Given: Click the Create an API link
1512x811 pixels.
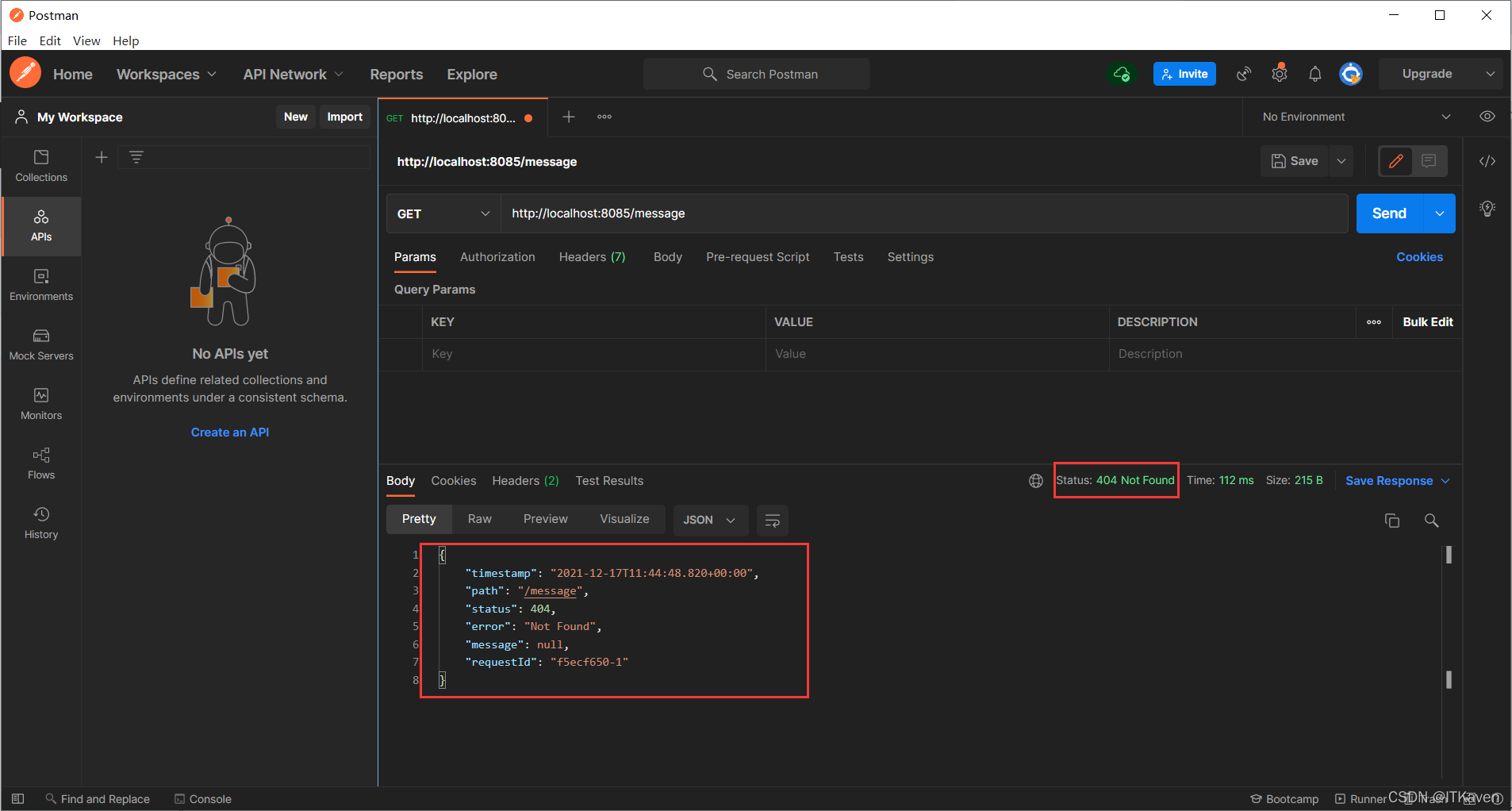Looking at the screenshot, I should pos(230,432).
